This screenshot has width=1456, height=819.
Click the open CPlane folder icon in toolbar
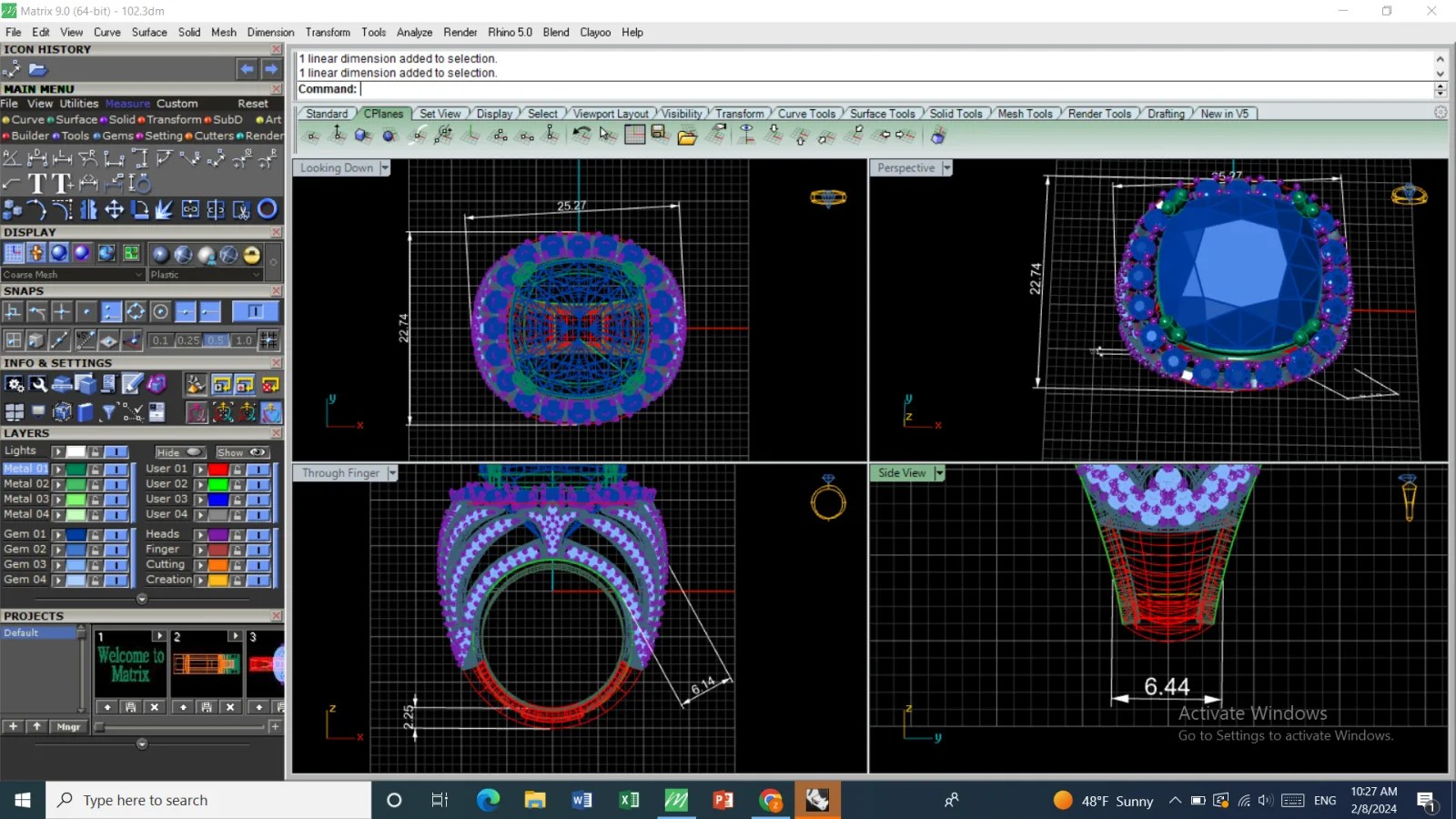(x=687, y=136)
